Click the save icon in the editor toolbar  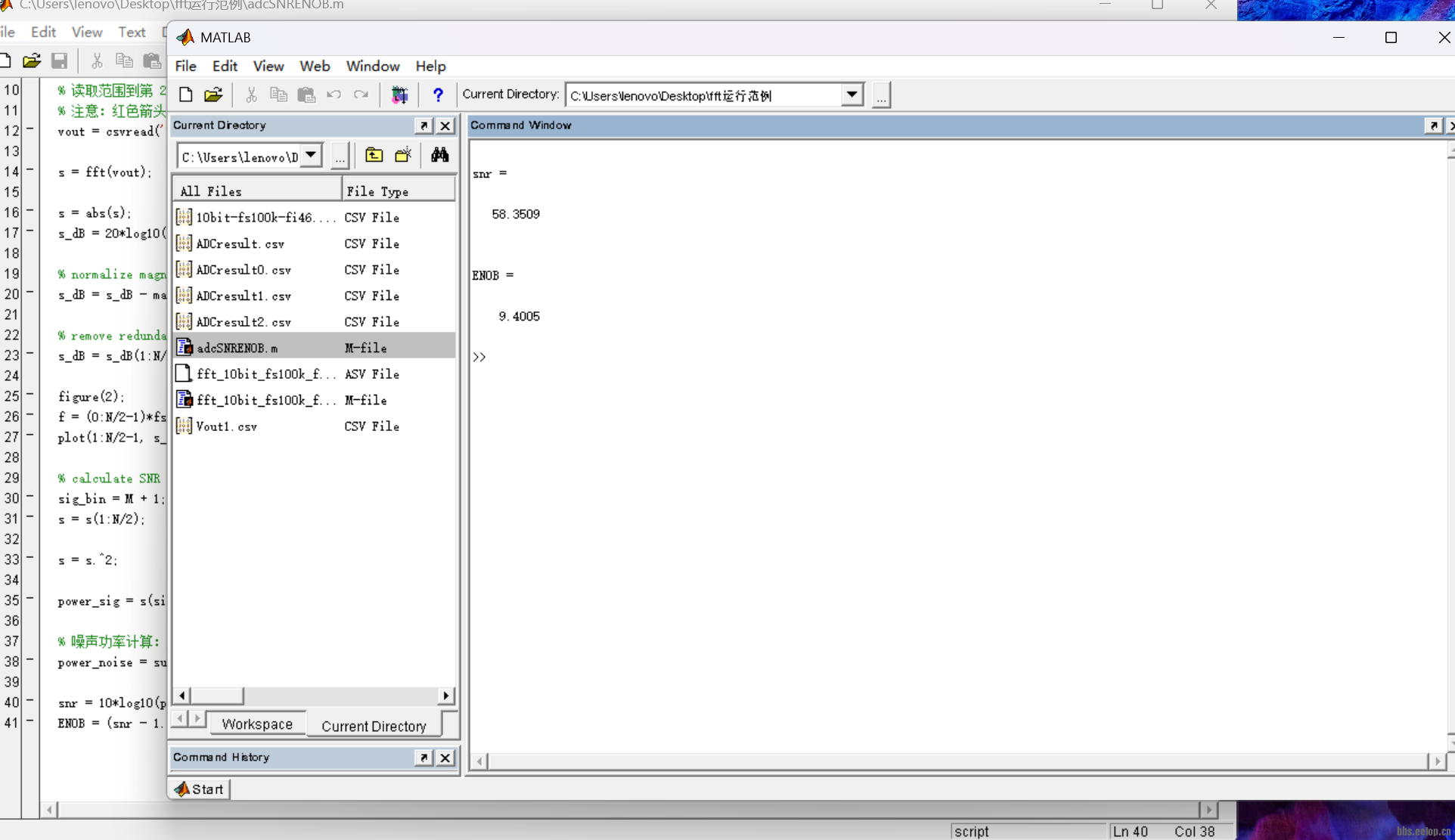[x=60, y=60]
